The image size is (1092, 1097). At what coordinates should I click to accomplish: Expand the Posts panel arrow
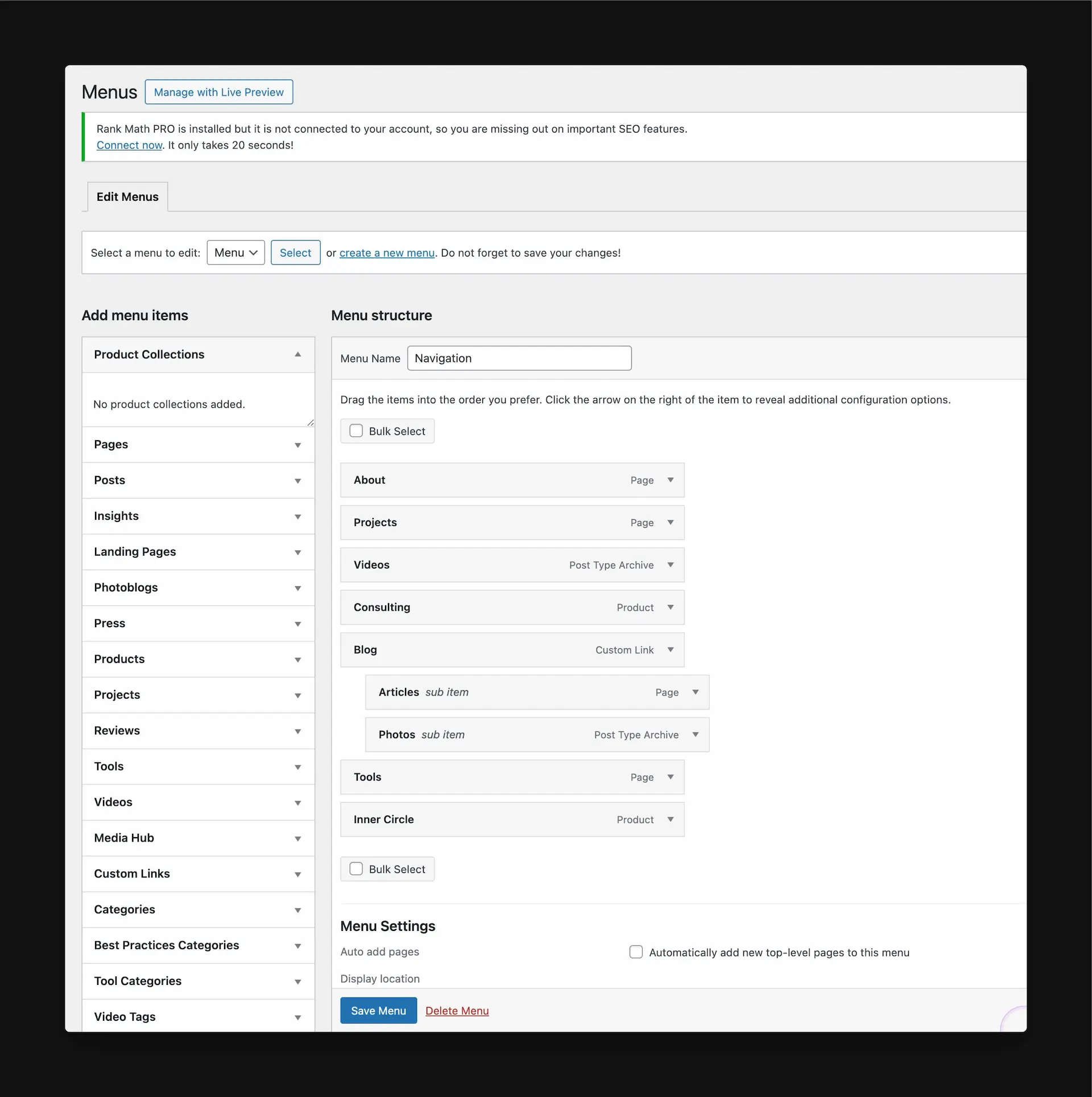click(297, 481)
